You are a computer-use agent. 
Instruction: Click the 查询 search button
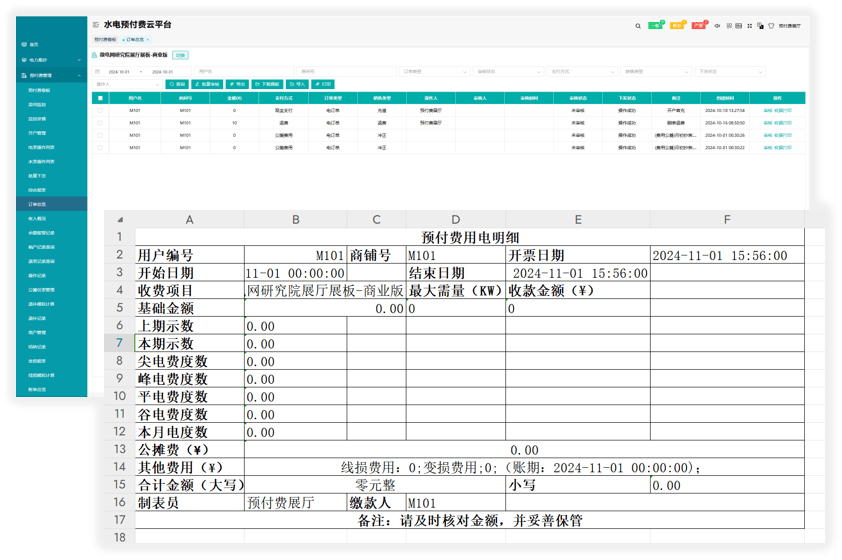pyautogui.click(x=177, y=84)
